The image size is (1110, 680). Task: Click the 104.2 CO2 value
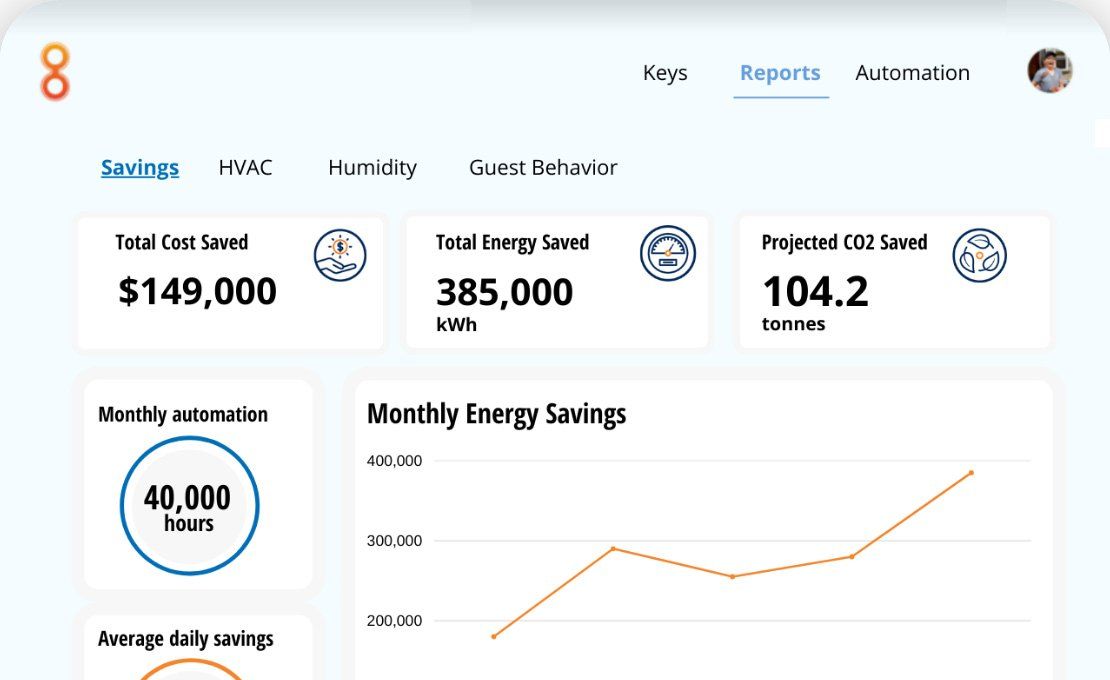tap(816, 291)
